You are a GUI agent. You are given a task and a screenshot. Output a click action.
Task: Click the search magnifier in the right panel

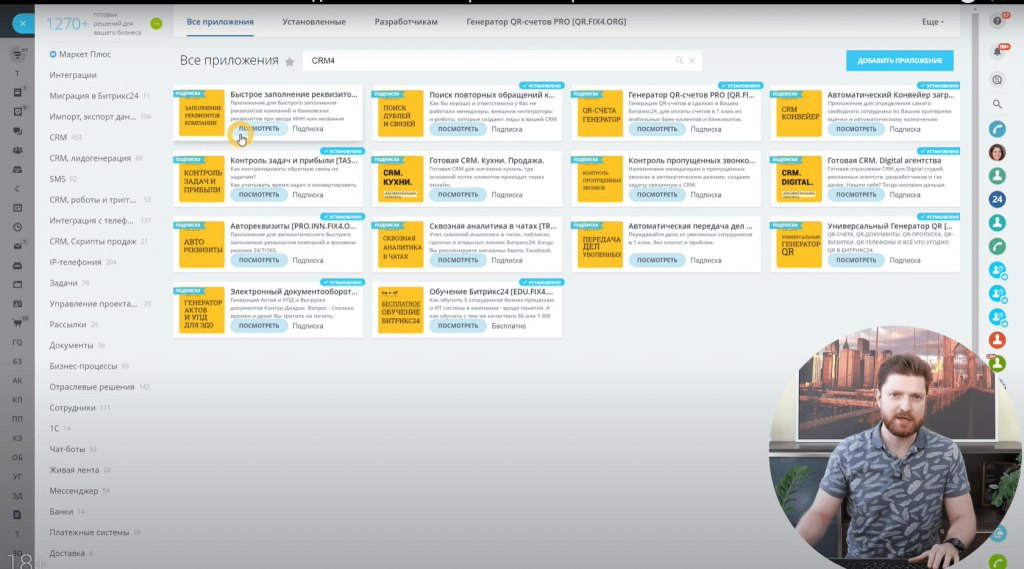click(997, 104)
